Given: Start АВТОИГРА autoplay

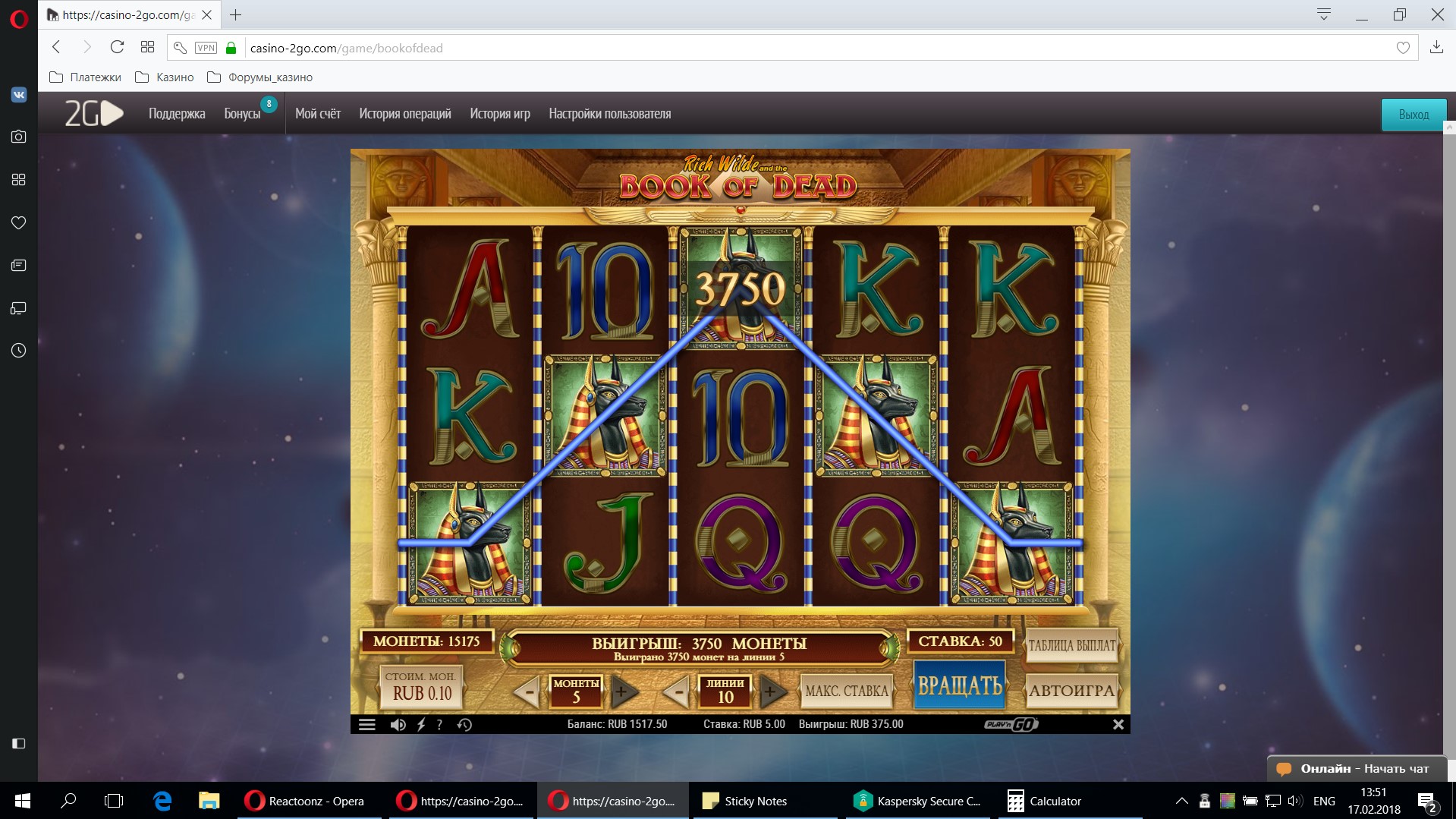Looking at the screenshot, I should point(1071,691).
